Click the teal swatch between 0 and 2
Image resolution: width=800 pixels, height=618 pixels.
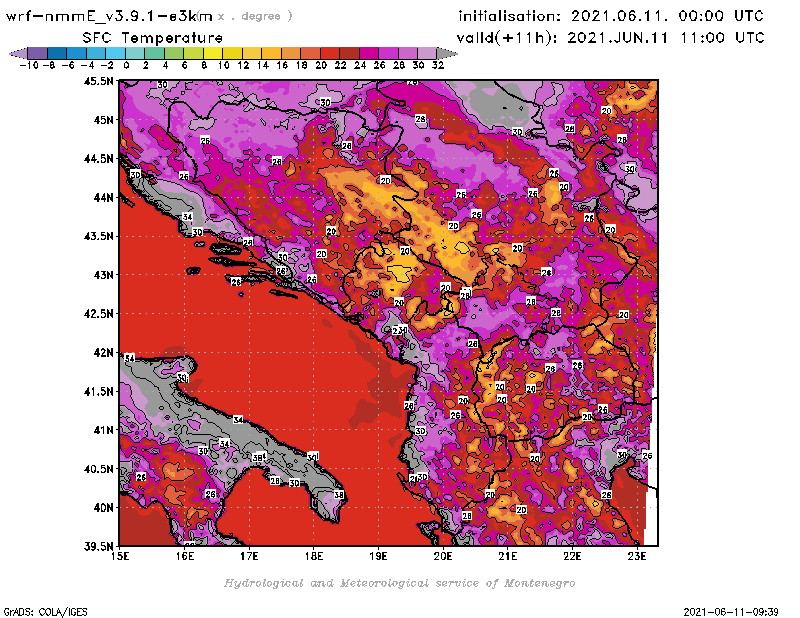[x=135, y=54]
